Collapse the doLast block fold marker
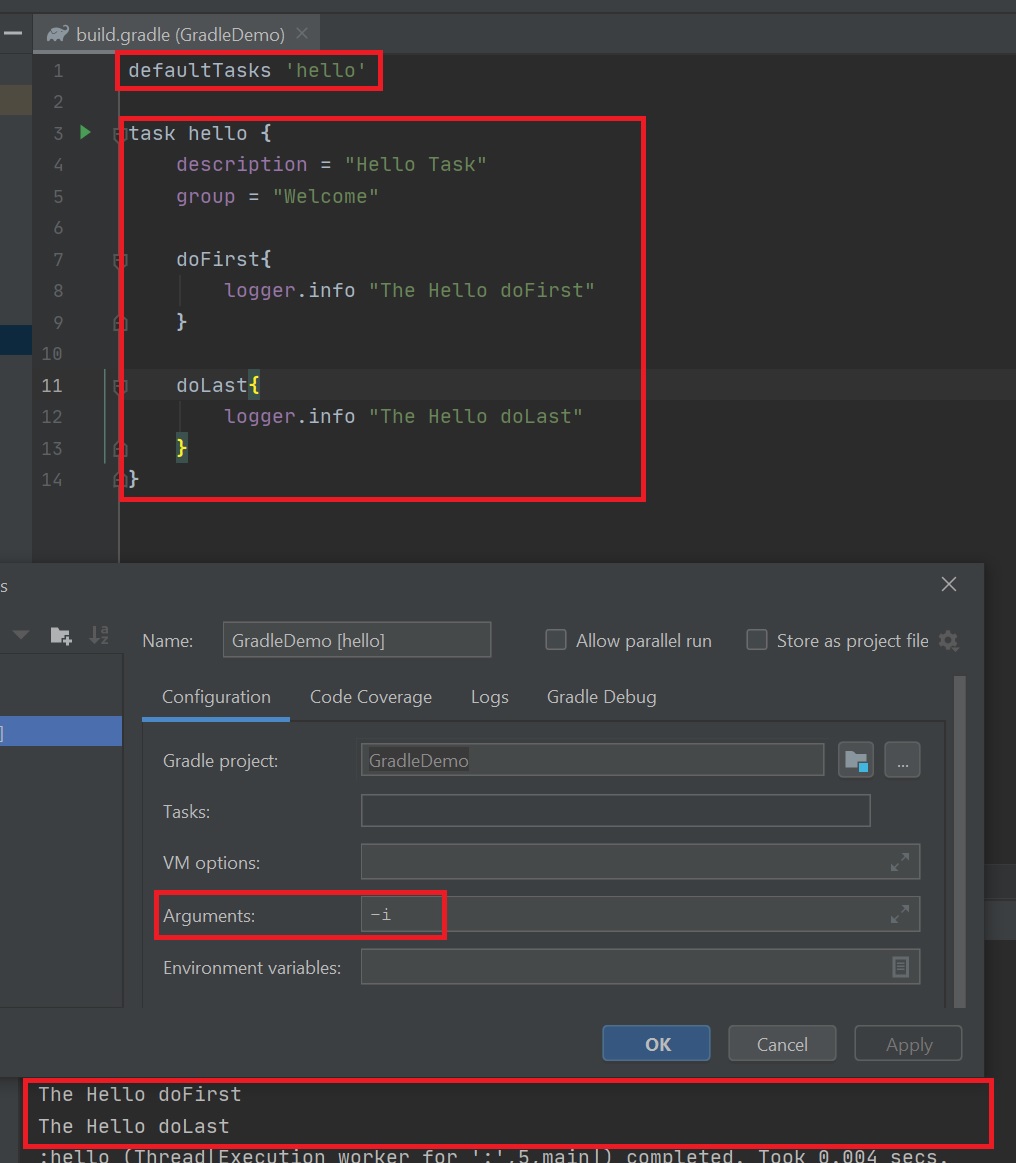 pos(120,386)
